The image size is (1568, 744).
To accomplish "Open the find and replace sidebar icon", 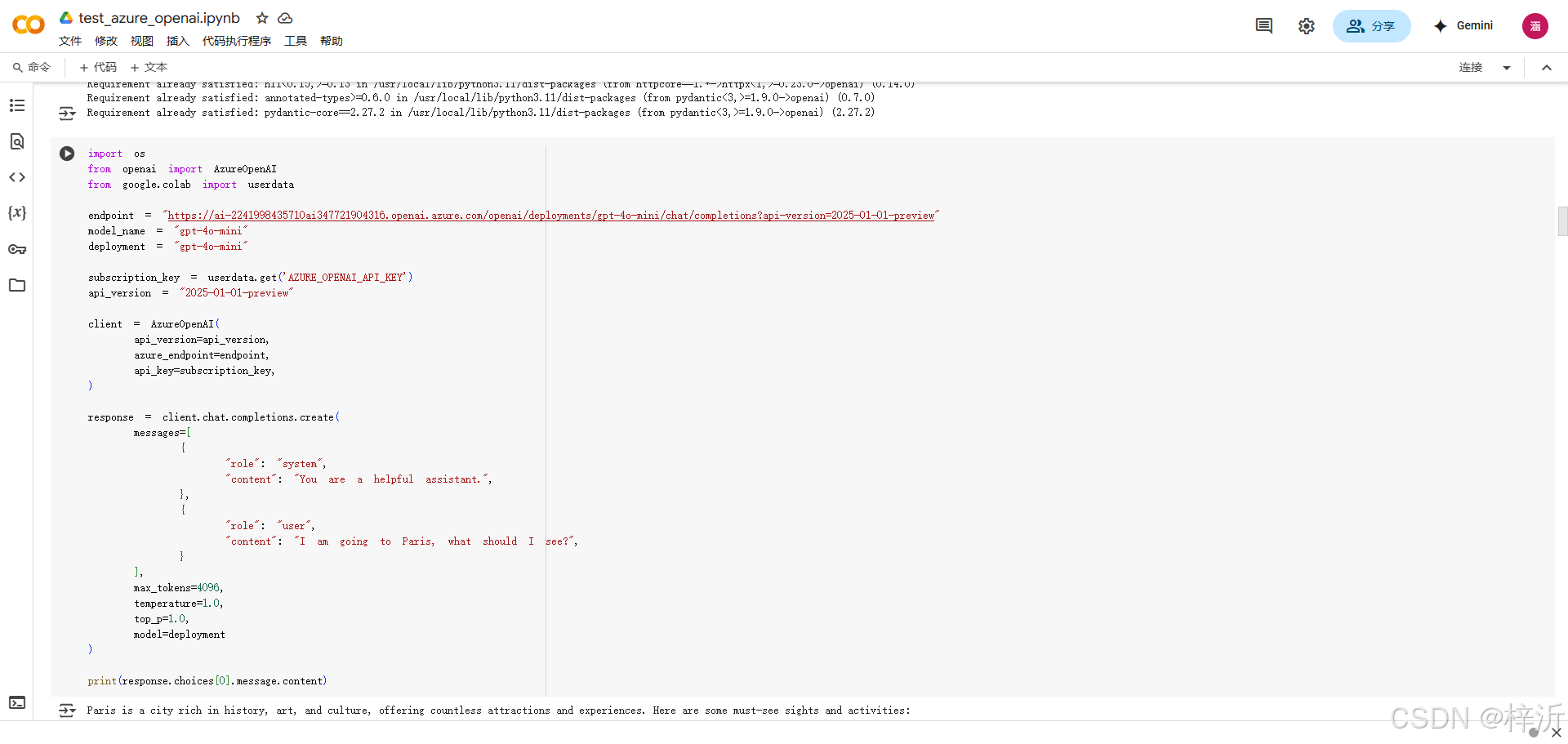I will pyautogui.click(x=17, y=141).
